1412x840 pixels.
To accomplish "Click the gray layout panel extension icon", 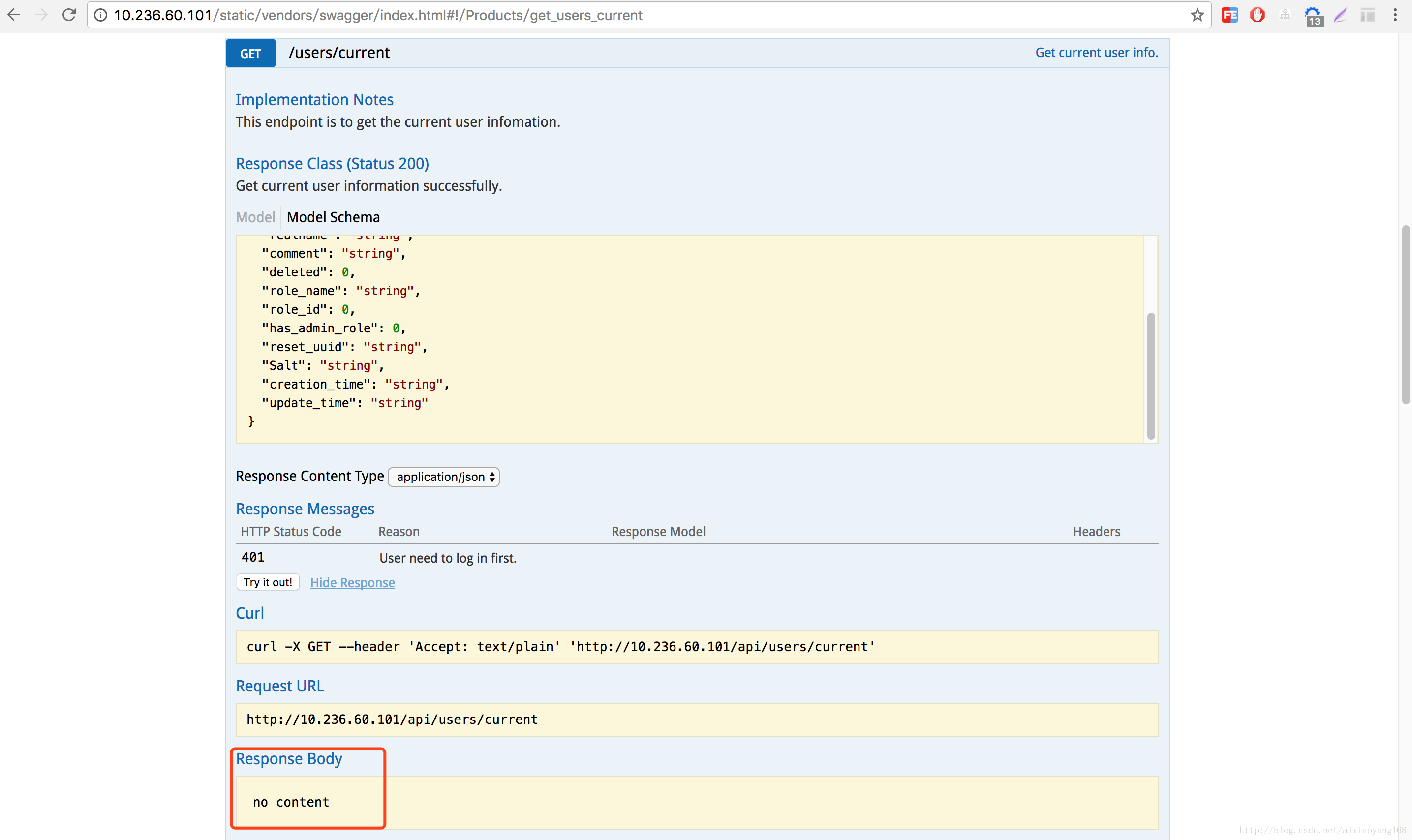I will pos(1368,15).
